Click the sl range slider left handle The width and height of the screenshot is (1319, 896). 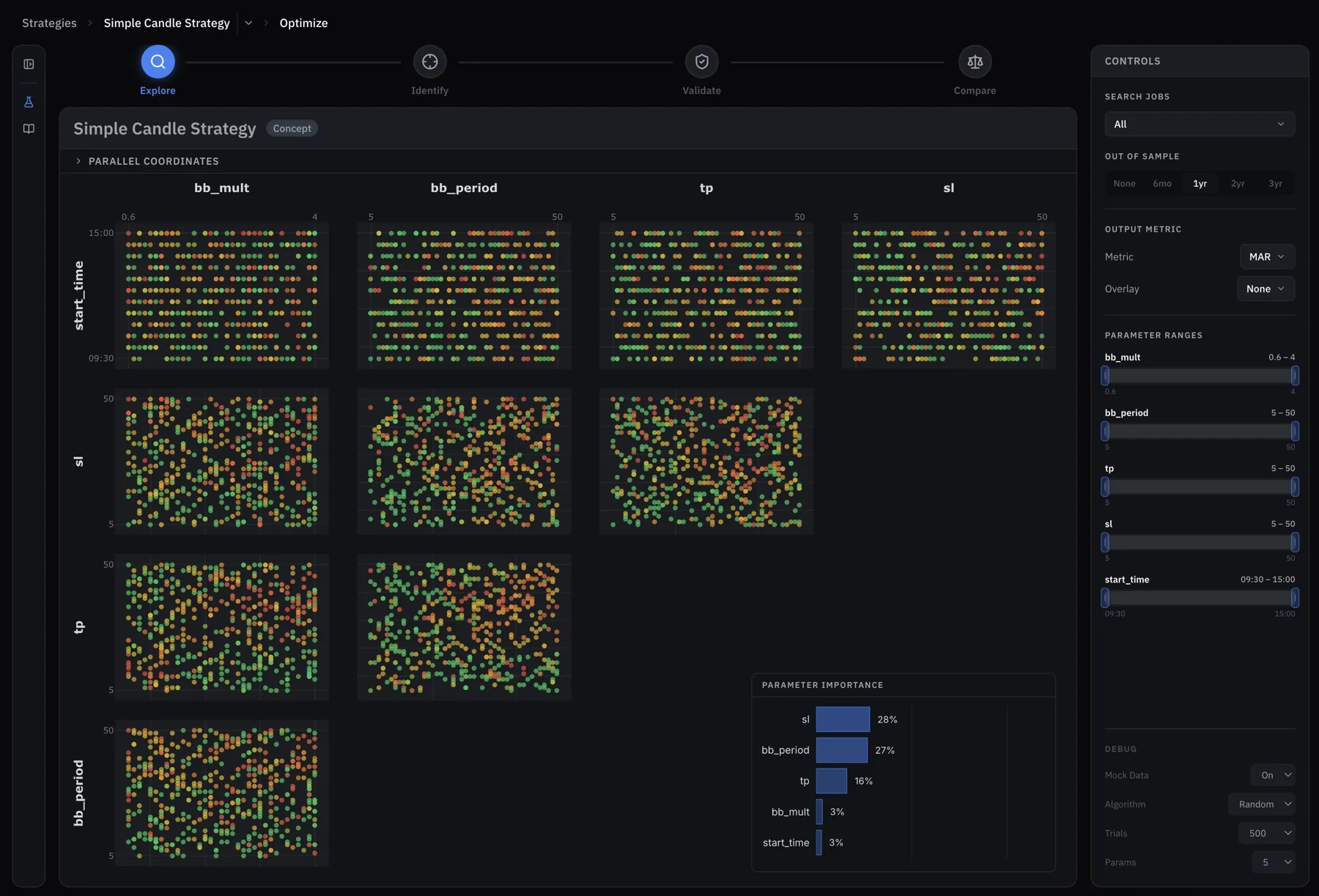[x=1105, y=543]
